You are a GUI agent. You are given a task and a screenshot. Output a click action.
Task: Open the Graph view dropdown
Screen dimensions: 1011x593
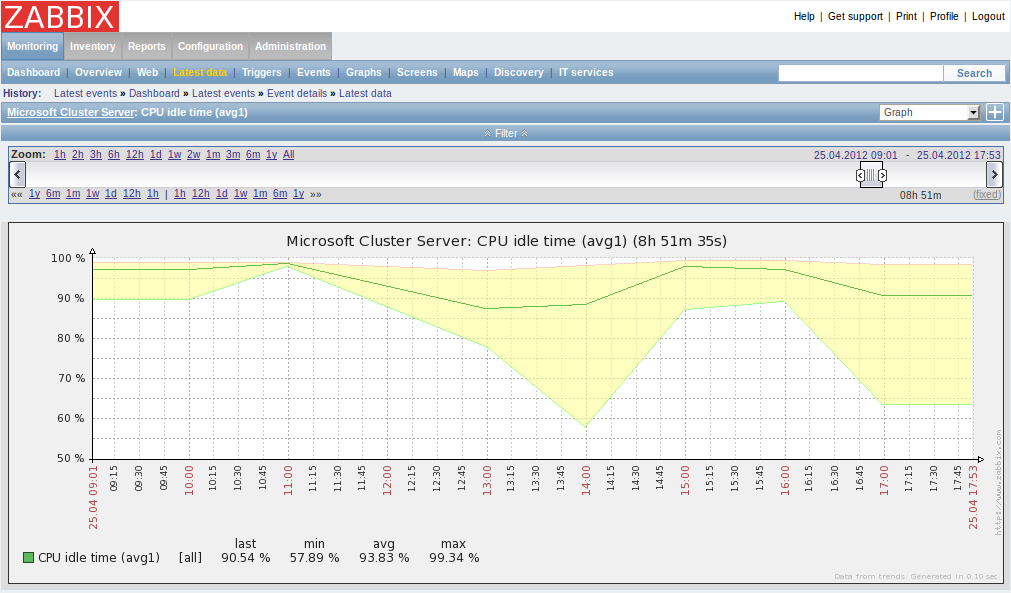[x=930, y=112]
